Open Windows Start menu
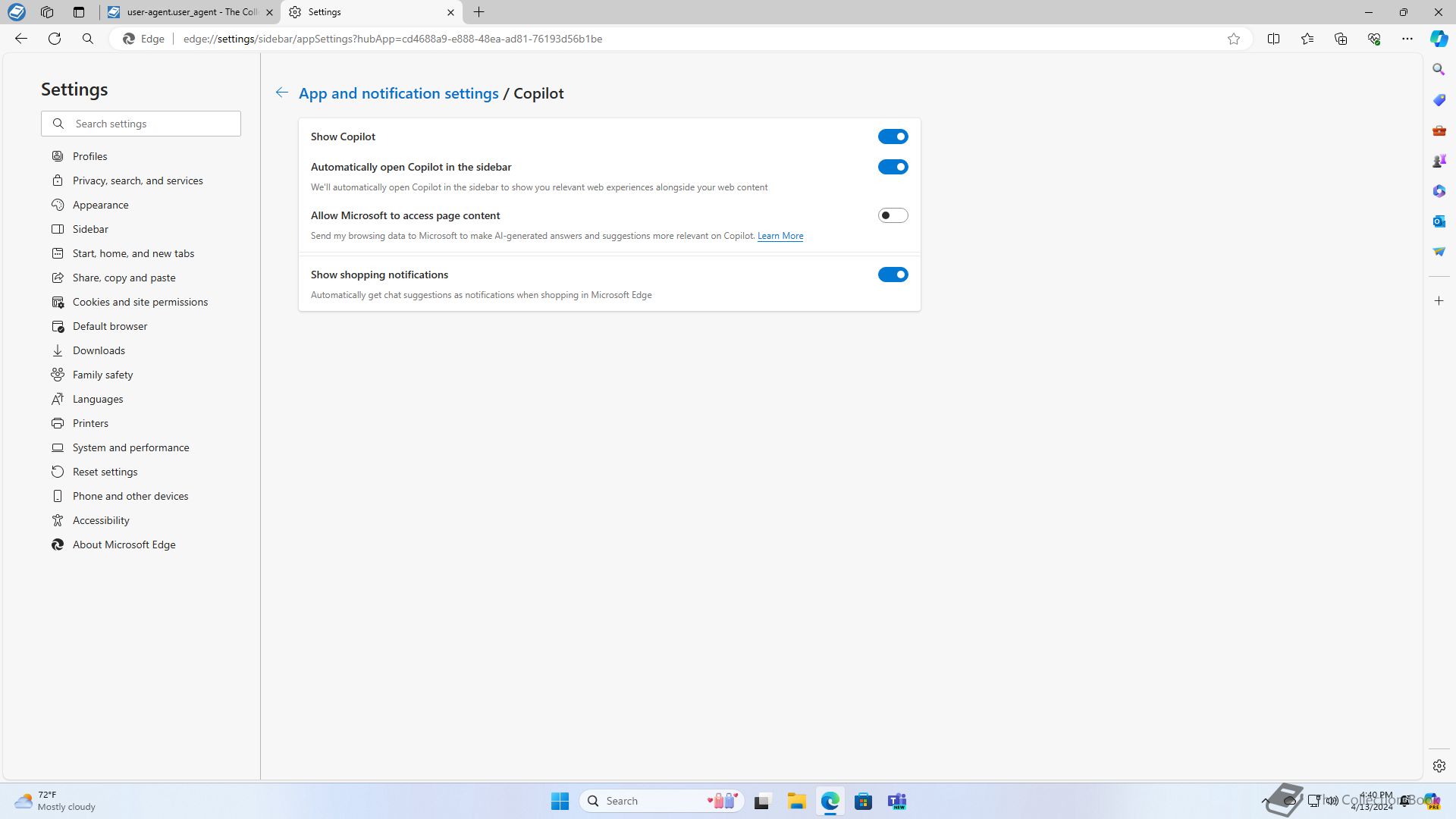The height and width of the screenshot is (819, 1456). click(x=560, y=801)
